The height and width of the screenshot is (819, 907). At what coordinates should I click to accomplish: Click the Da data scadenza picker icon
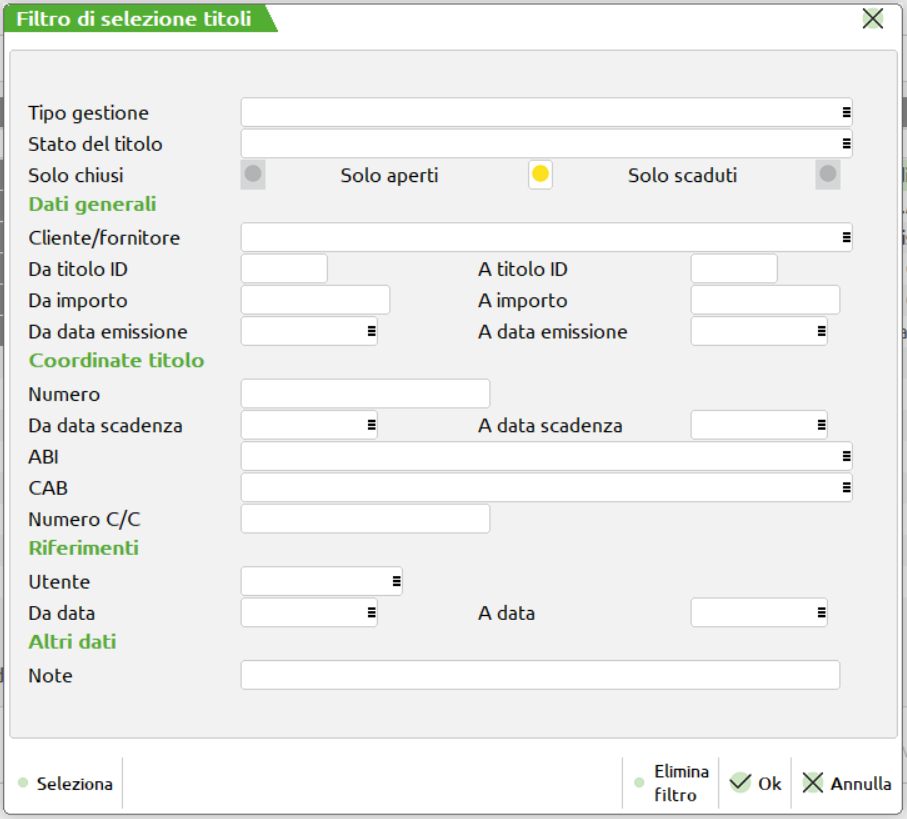[371, 425]
